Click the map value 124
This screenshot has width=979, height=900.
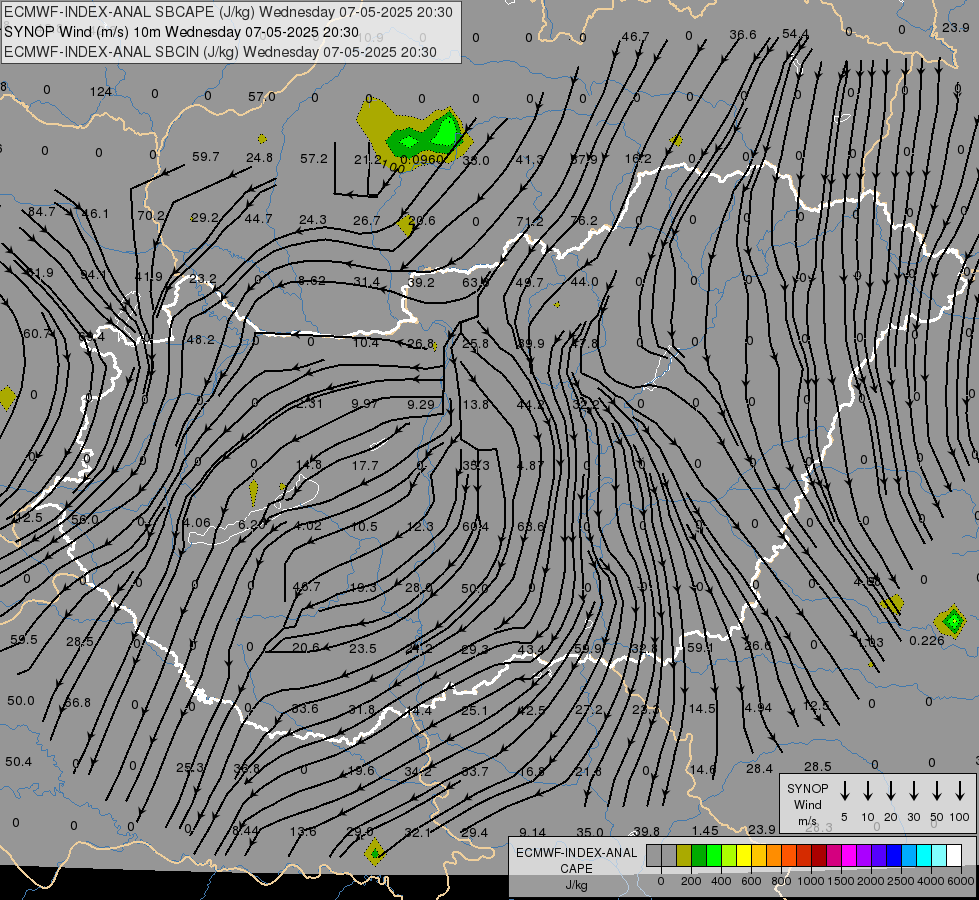(x=101, y=92)
